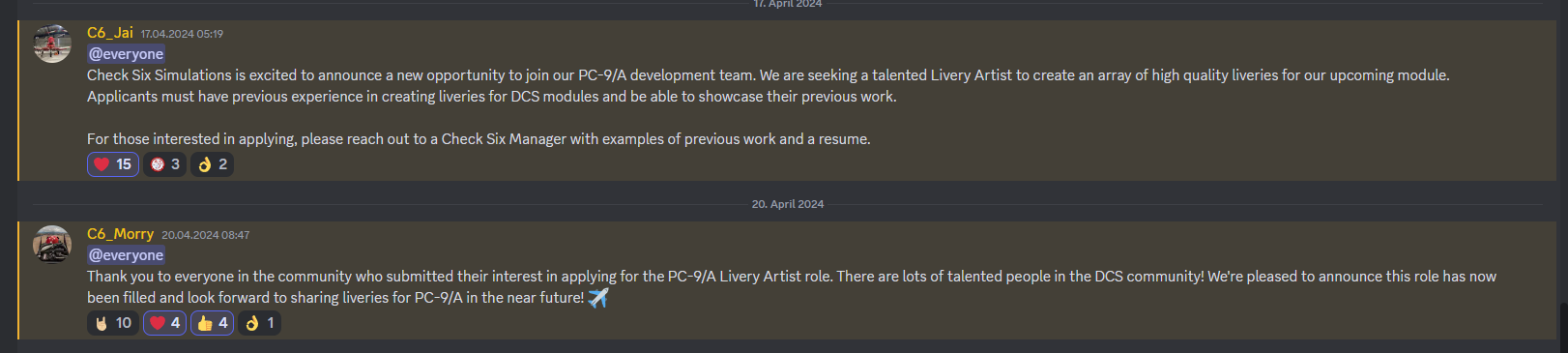Add to the custom red-white emoji reaction showing 3

[x=165, y=164]
